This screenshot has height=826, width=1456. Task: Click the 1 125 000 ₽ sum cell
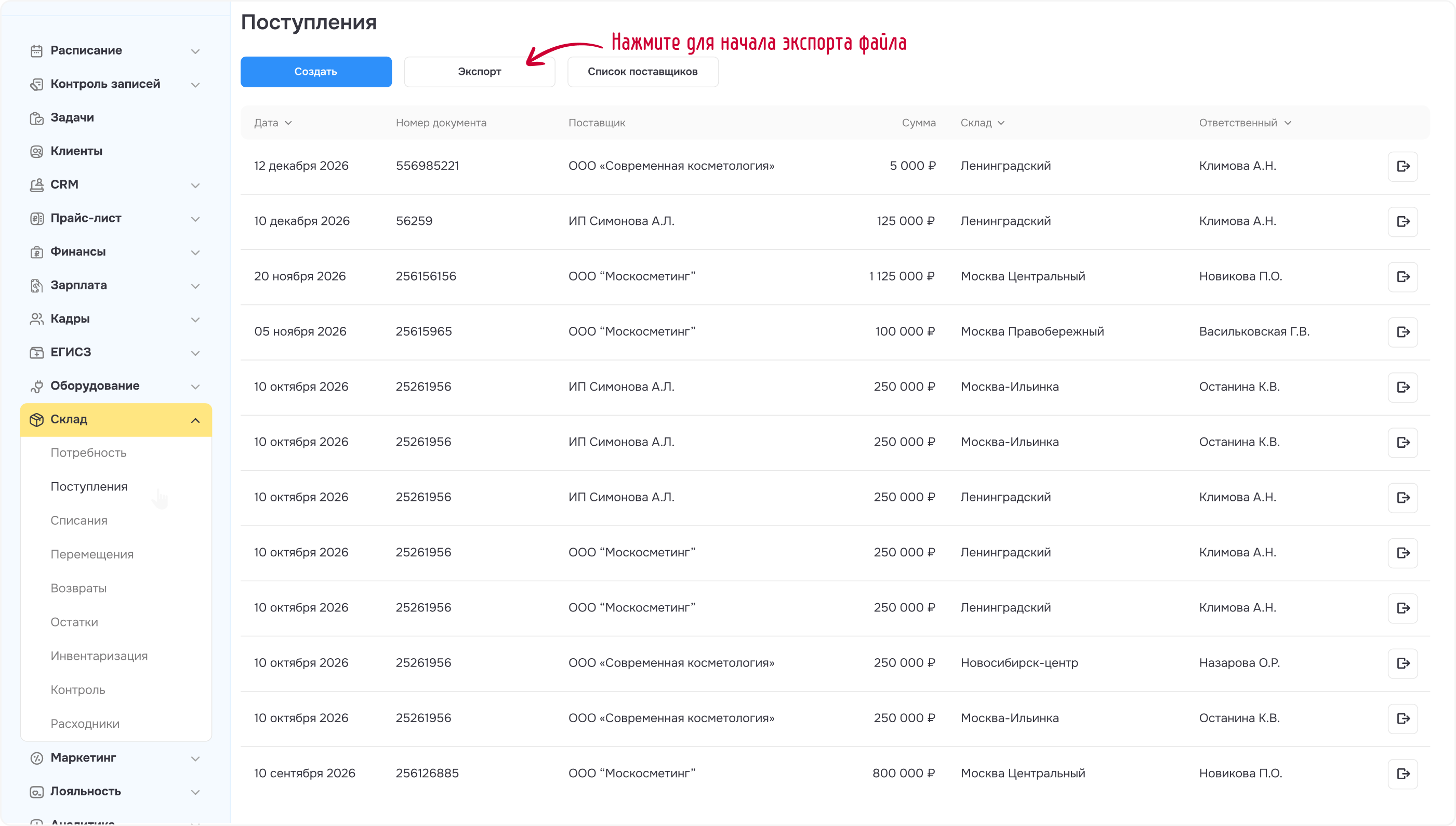[902, 276]
